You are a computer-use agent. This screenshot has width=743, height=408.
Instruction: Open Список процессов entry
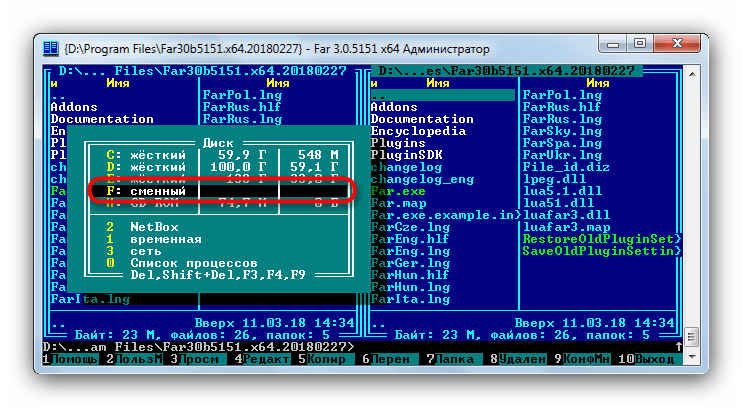(182, 263)
